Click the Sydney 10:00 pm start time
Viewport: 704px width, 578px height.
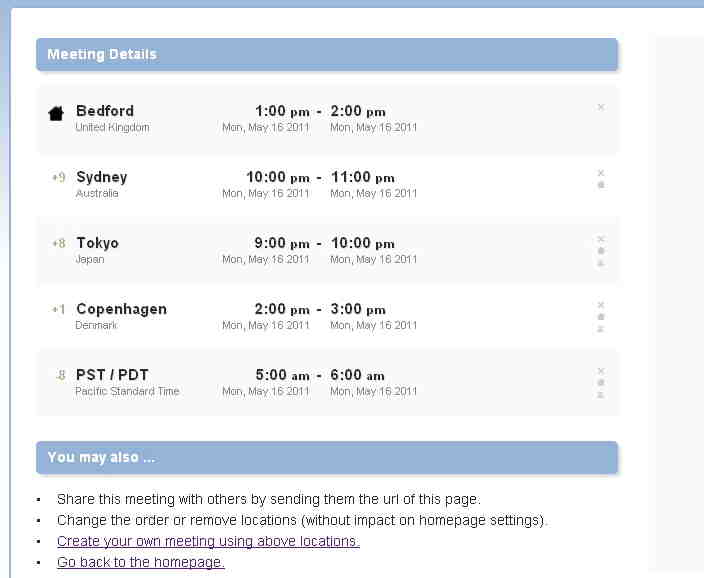(278, 177)
